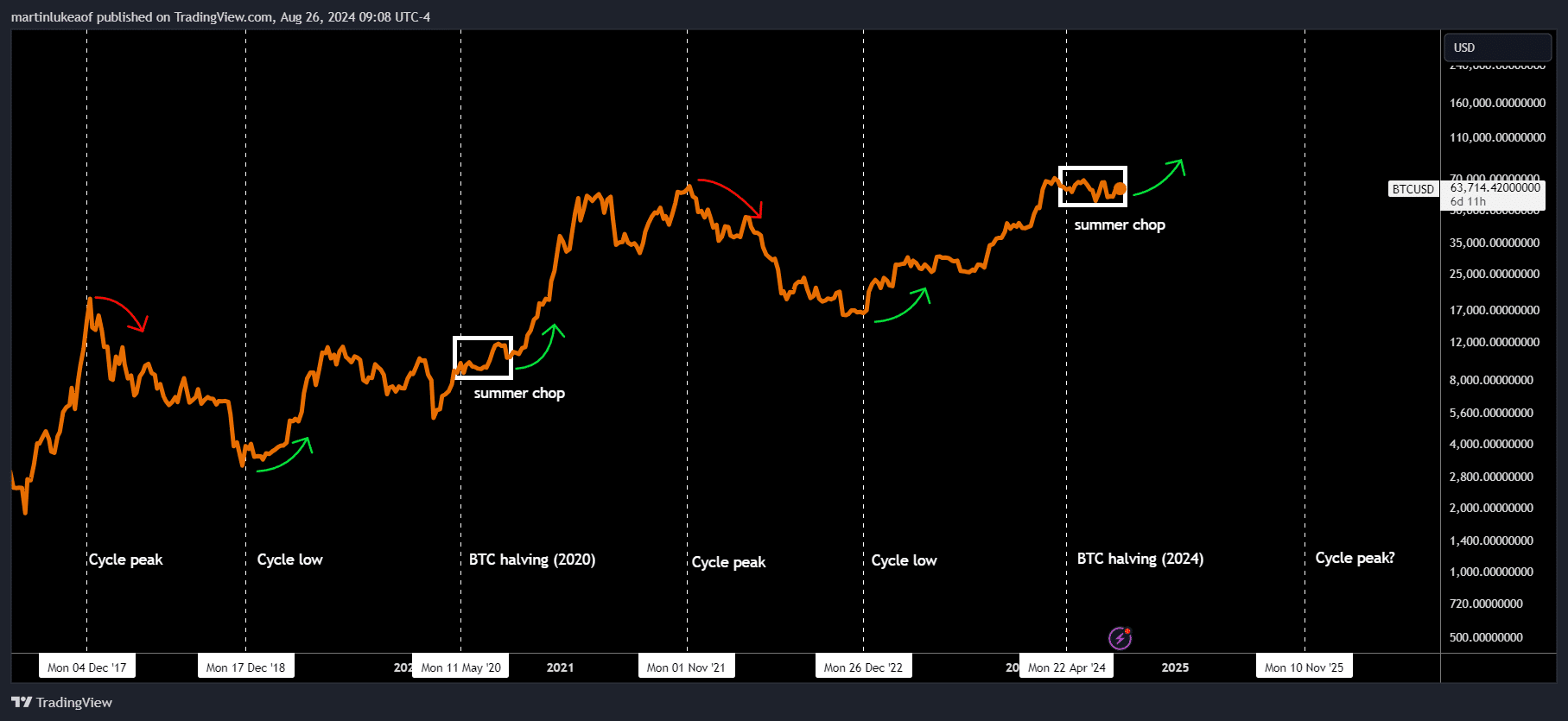The image size is (1568, 721).
Task: Click the 4,000 price axis label
Action: click(x=1491, y=444)
